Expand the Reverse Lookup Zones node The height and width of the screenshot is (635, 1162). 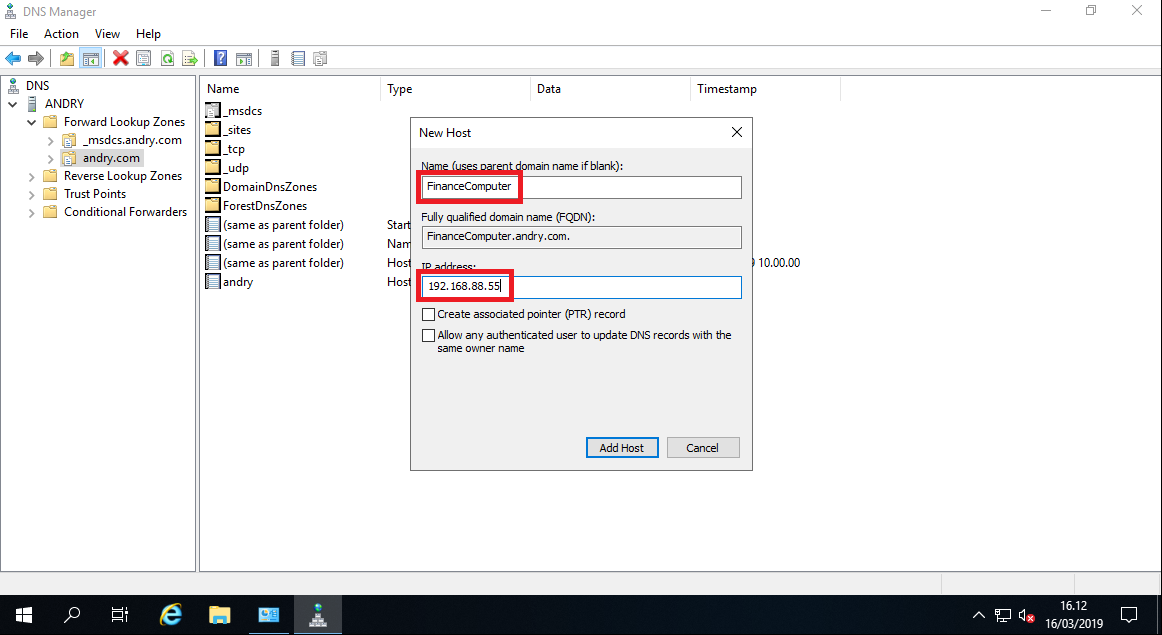coord(30,175)
